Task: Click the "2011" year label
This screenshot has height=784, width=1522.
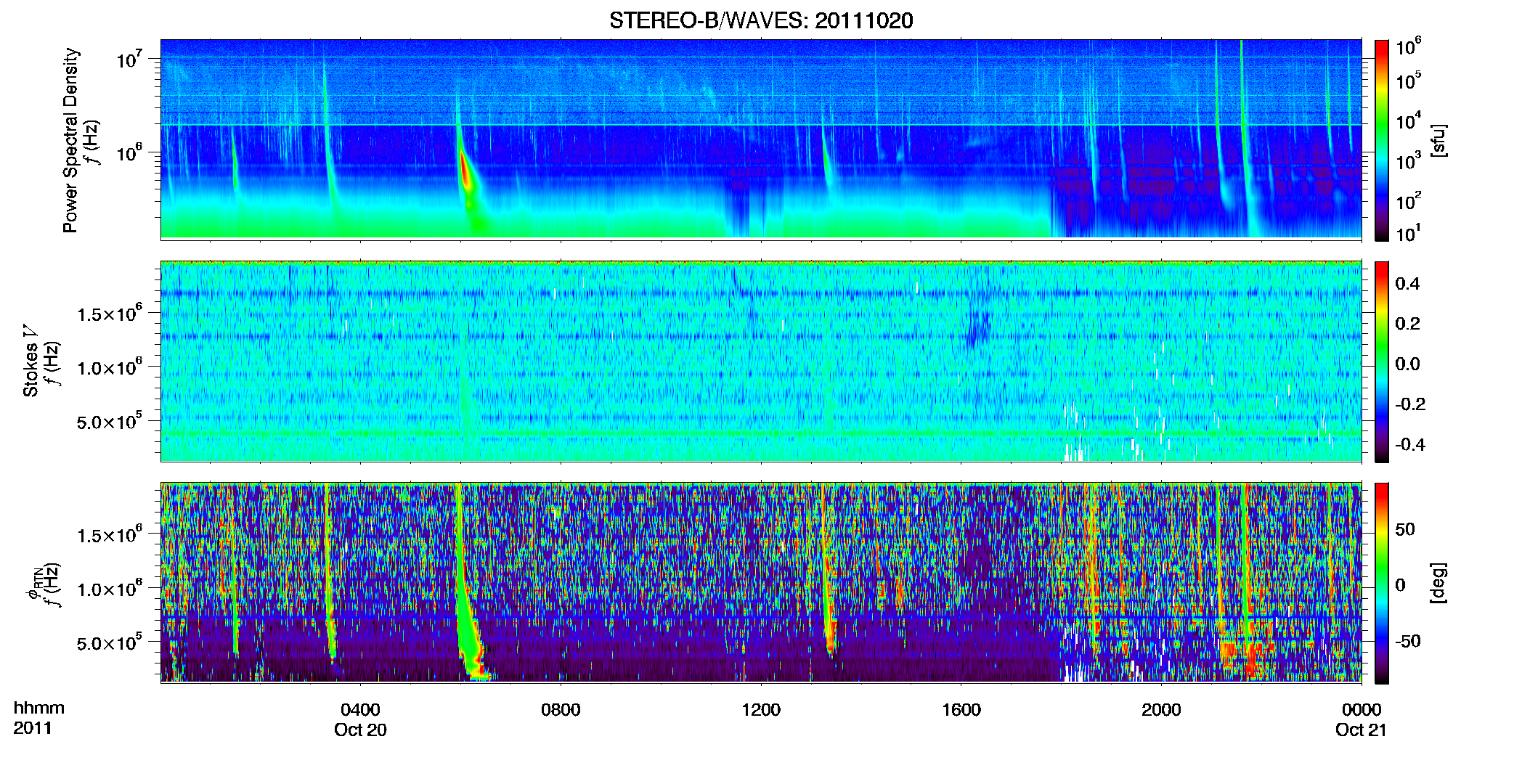Action: [x=33, y=728]
